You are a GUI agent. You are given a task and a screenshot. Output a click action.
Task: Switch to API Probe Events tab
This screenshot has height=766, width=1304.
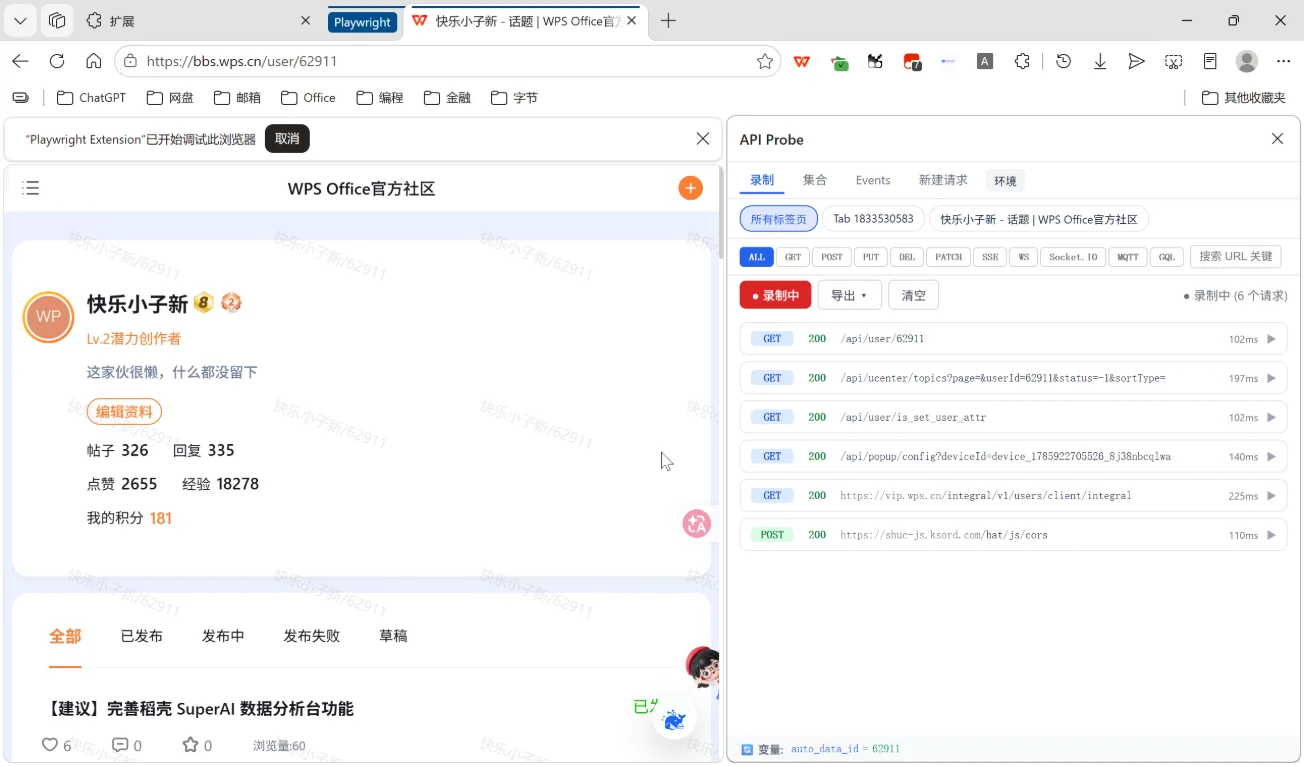pos(873,180)
